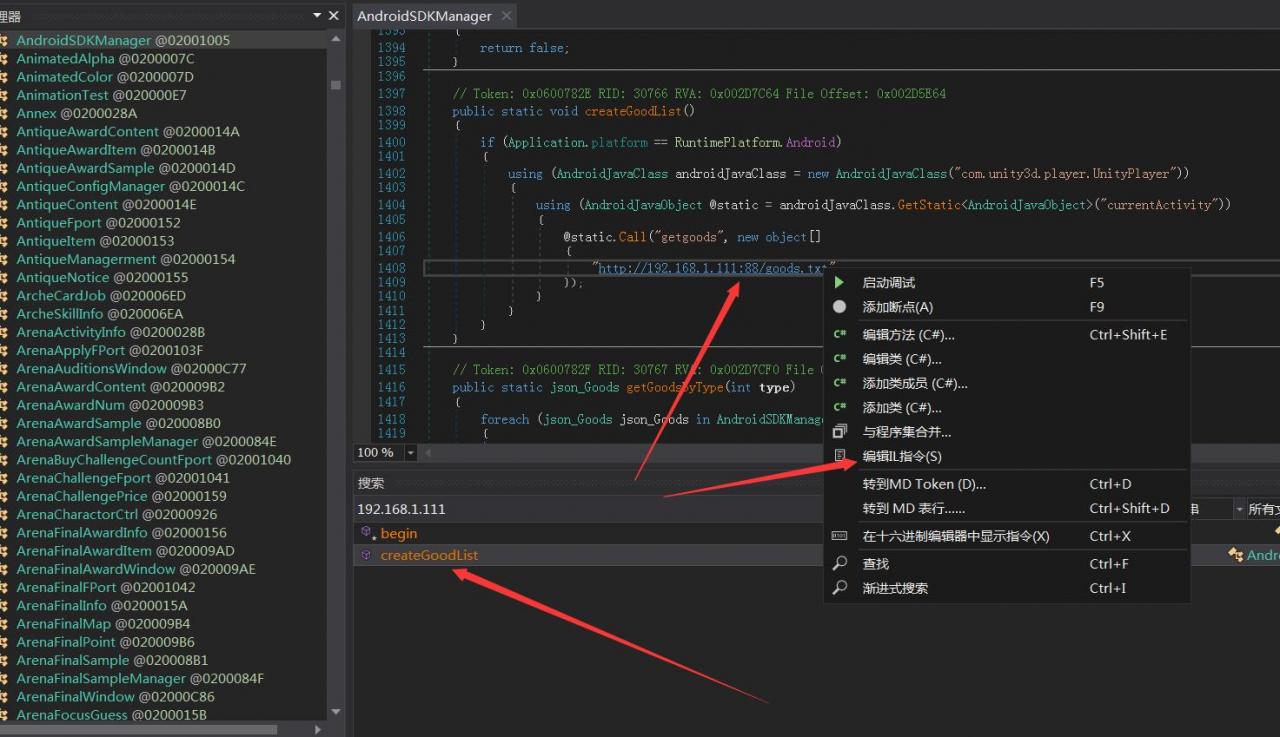
Task: Click the code editor horizontal scroll left arrow
Action: pos(428,453)
